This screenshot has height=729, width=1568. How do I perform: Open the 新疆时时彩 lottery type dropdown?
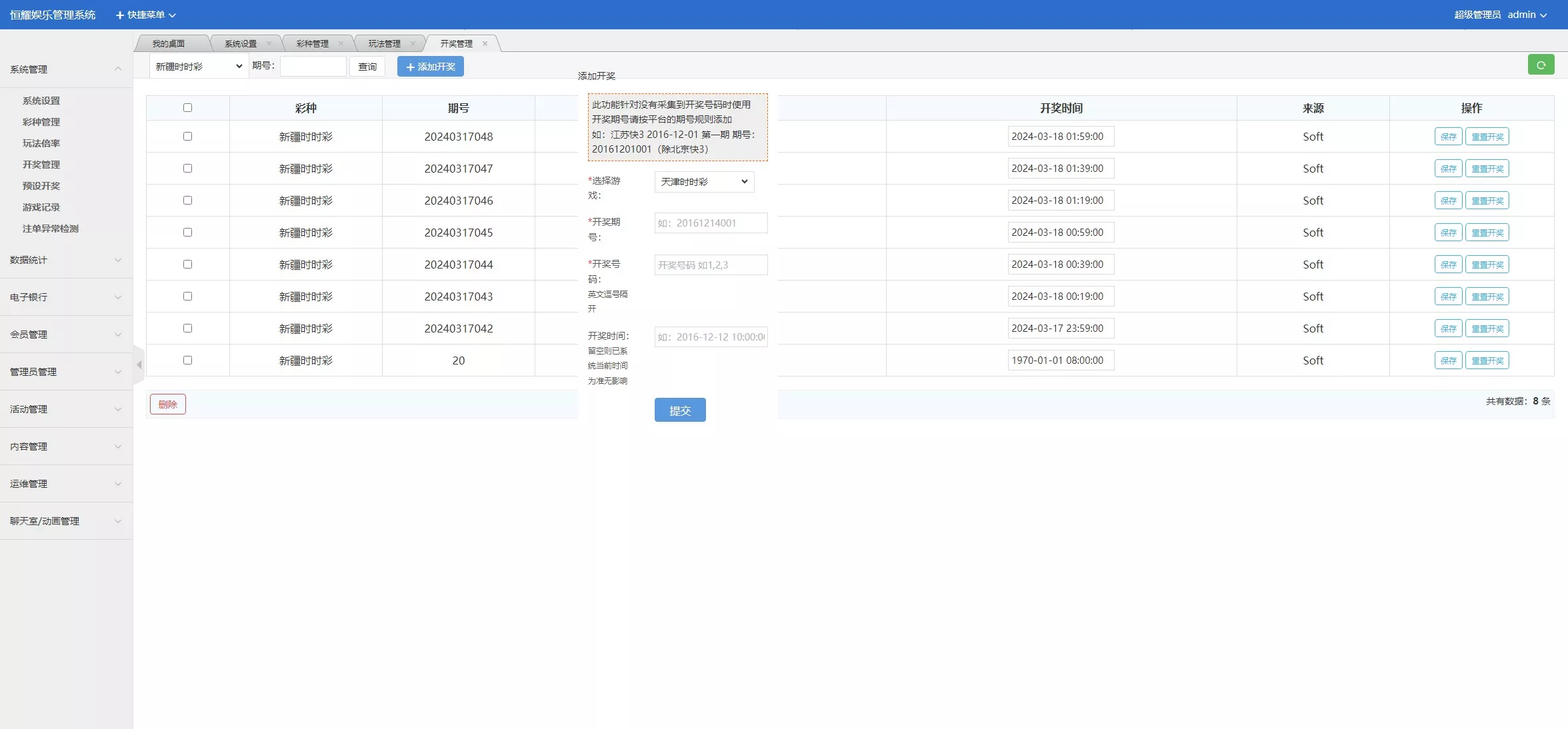pyautogui.click(x=197, y=66)
